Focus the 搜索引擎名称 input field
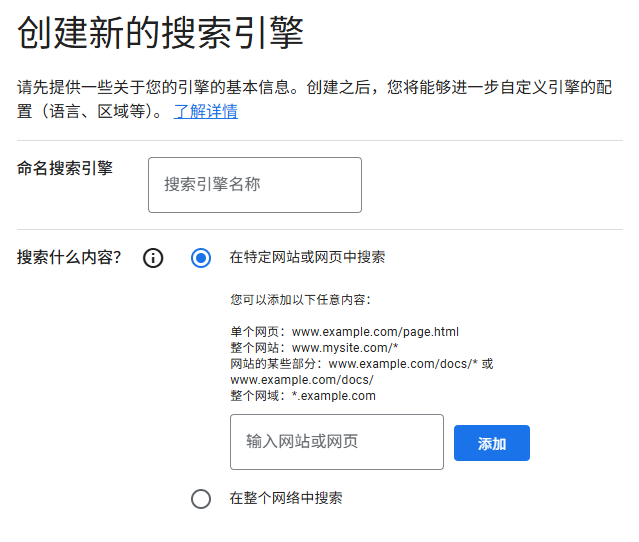639x542 pixels. tap(255, 185)
